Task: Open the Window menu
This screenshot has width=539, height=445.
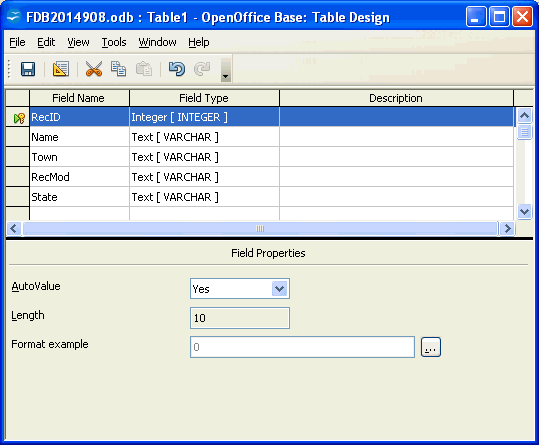Action: [x=157, y=42]
